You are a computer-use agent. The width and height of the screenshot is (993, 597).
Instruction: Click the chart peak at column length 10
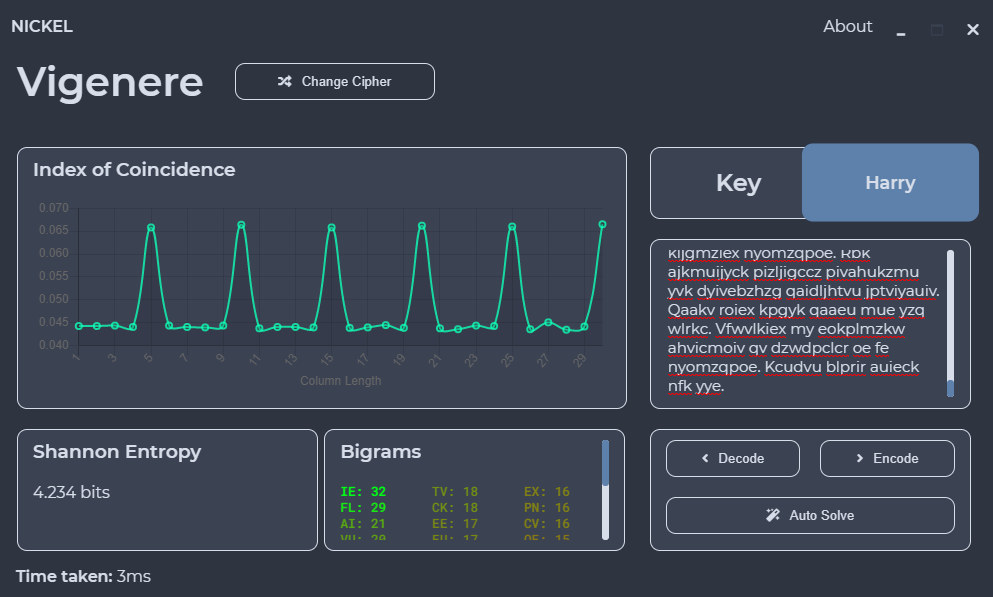click(241, 225)
